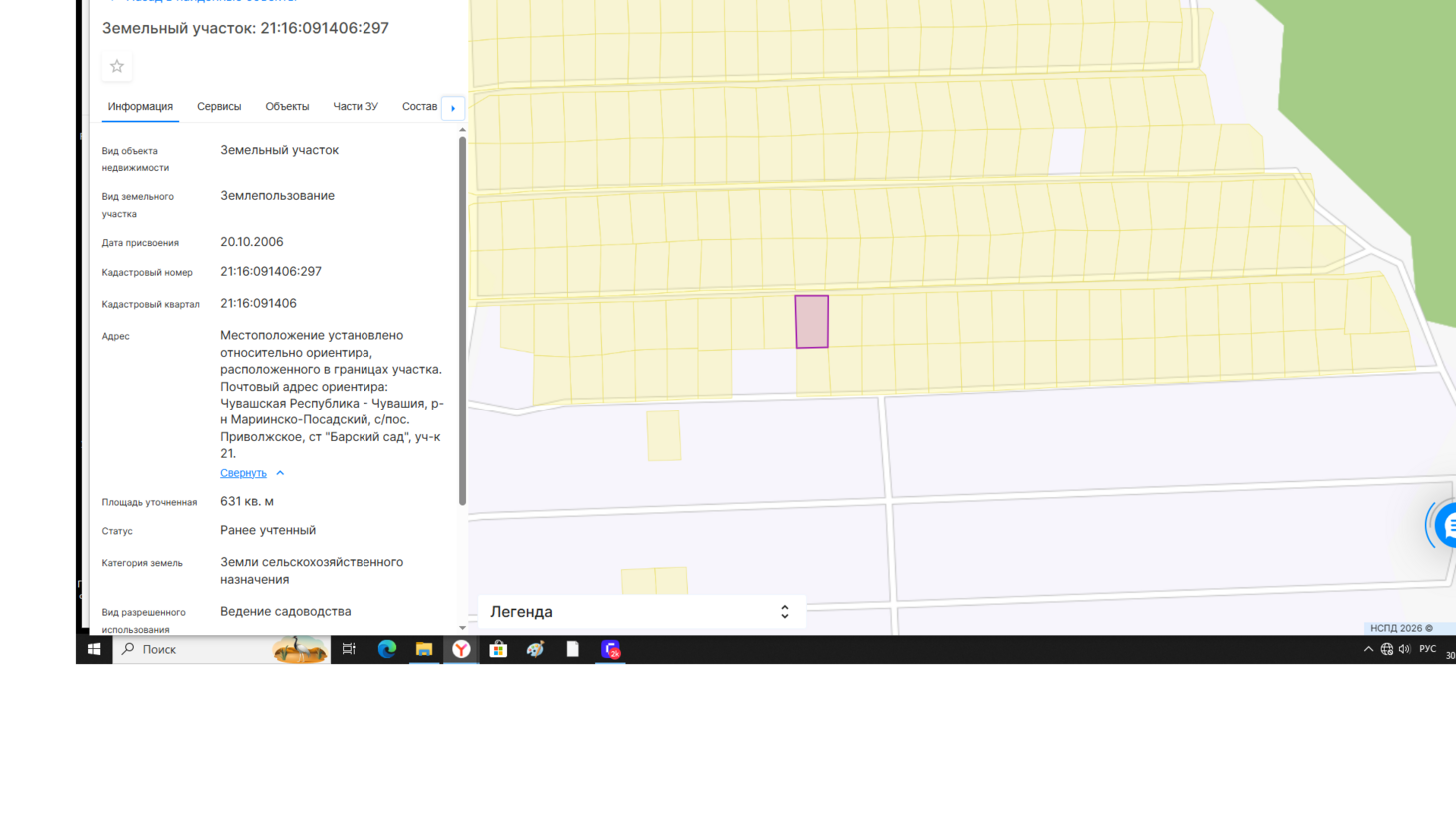Switch to the Сервисы tab
1456x819 pixels.
(x=219, y=107)
